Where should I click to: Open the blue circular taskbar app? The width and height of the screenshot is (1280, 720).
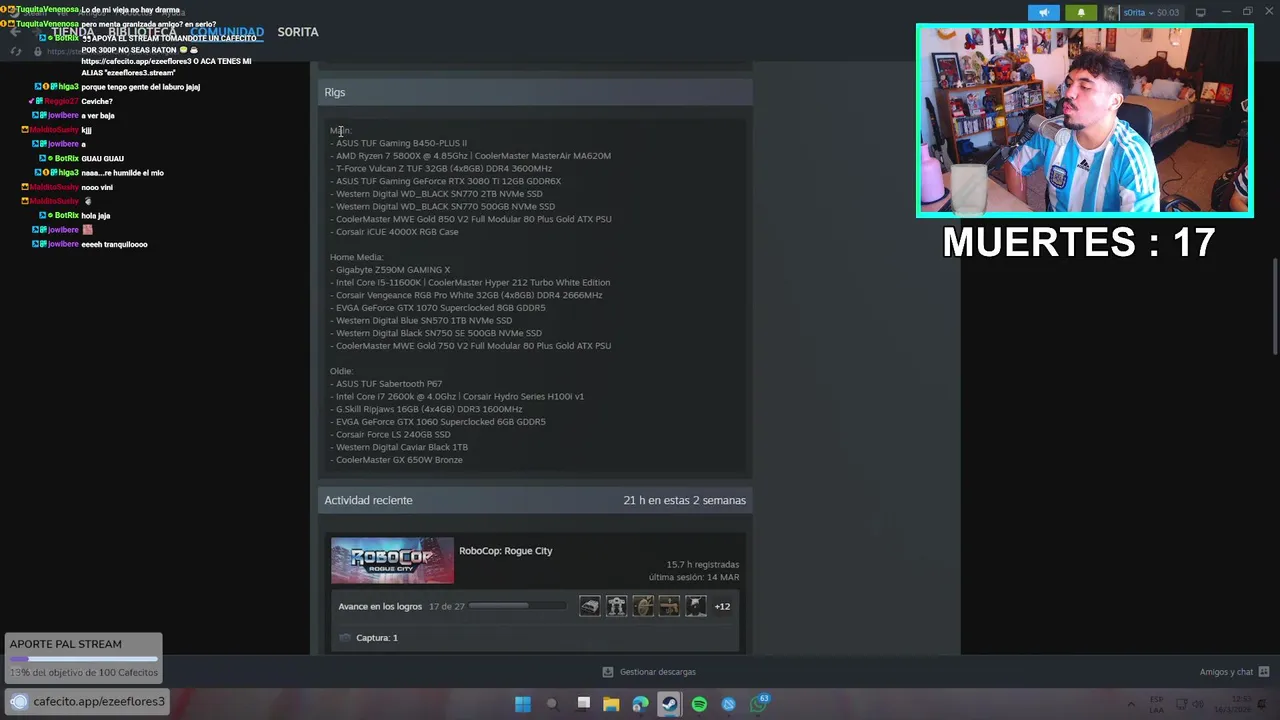(x=728, y=704)
